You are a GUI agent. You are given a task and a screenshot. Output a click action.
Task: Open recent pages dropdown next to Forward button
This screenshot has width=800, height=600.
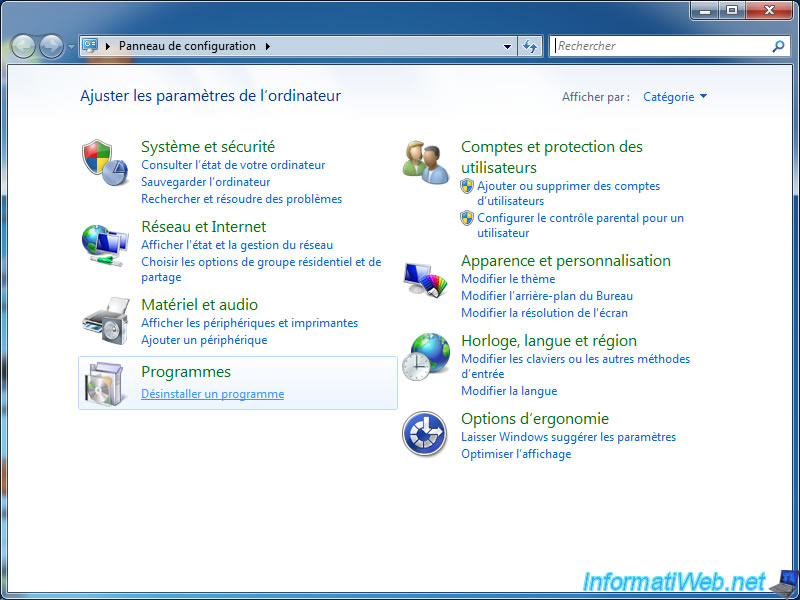pos(71,47)
